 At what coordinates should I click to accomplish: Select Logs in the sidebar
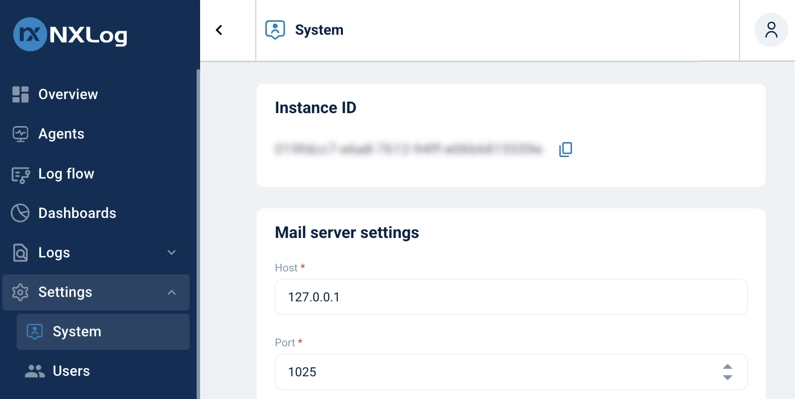click(x=54, y=252)
